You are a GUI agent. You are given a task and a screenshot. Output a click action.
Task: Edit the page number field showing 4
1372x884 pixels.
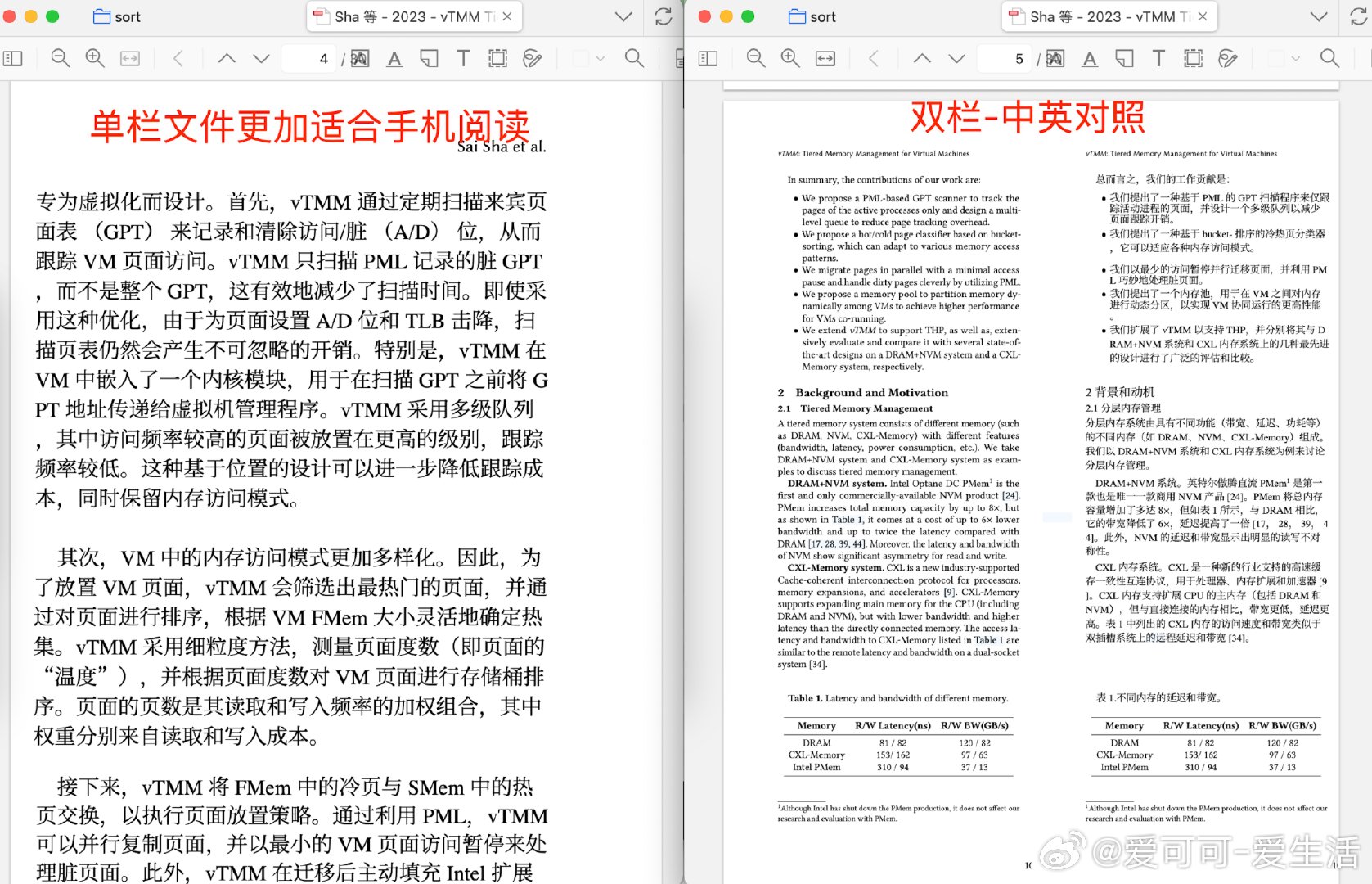point(308,58)
